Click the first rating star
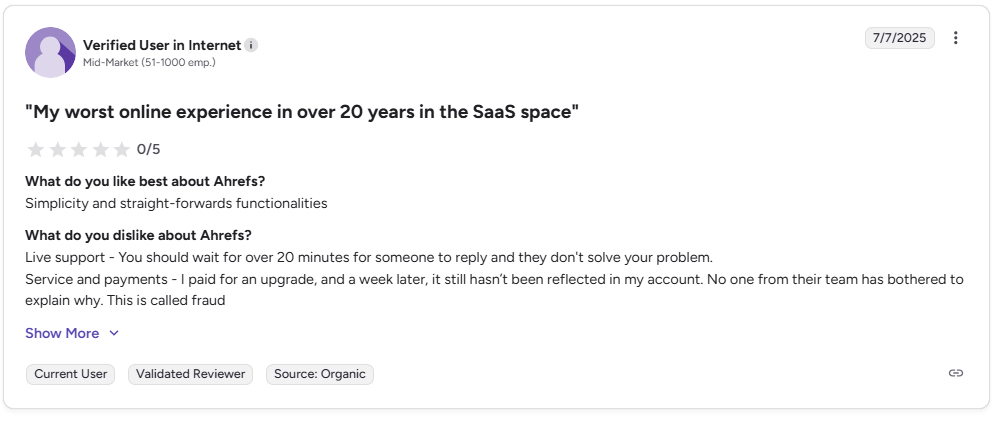Screen dimensions: 1000x424 coord(36,149)
